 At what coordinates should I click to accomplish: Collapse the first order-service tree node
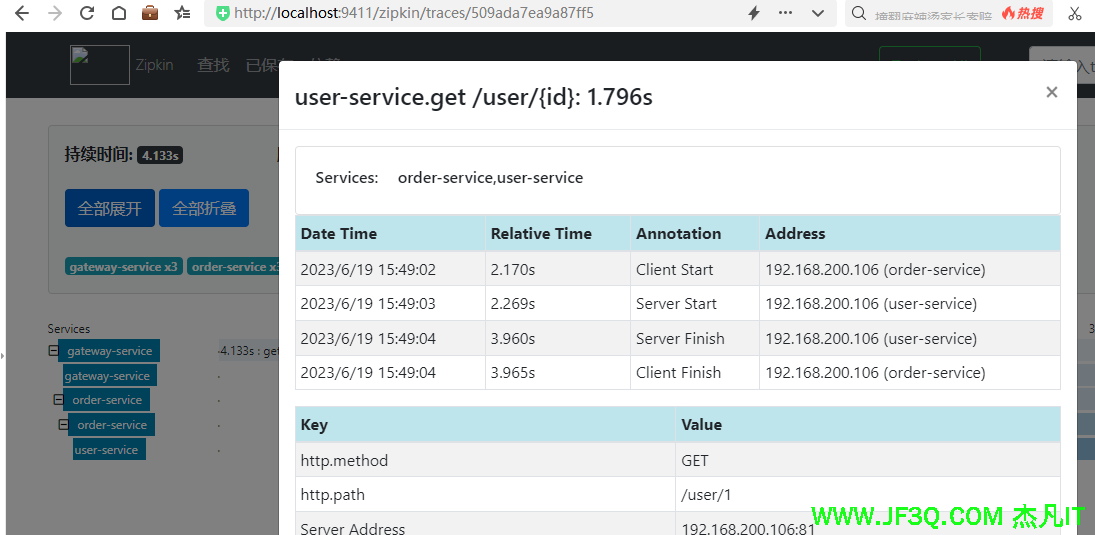(58, 400)
